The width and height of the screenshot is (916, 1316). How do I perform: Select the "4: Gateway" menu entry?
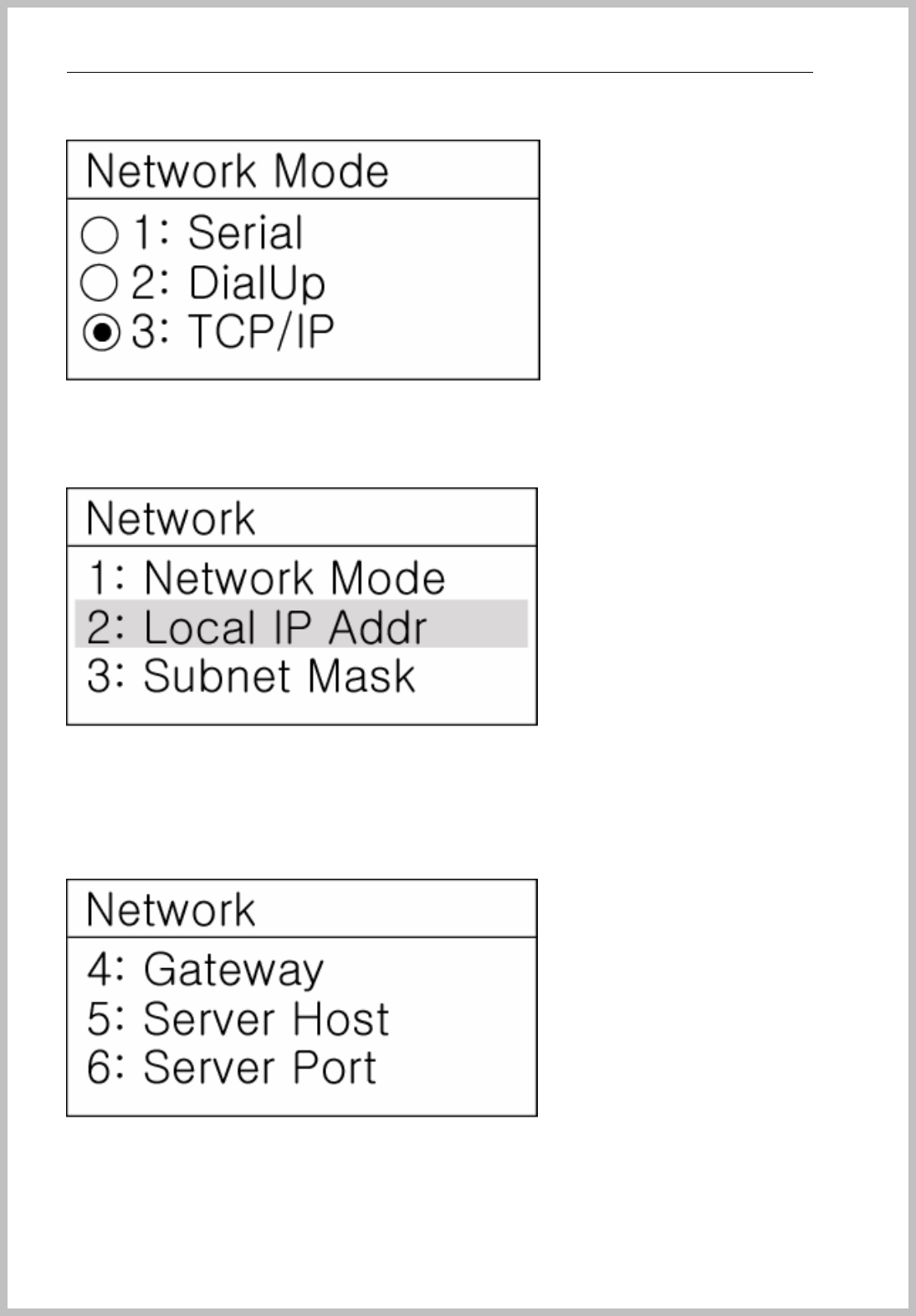[206, 970]
